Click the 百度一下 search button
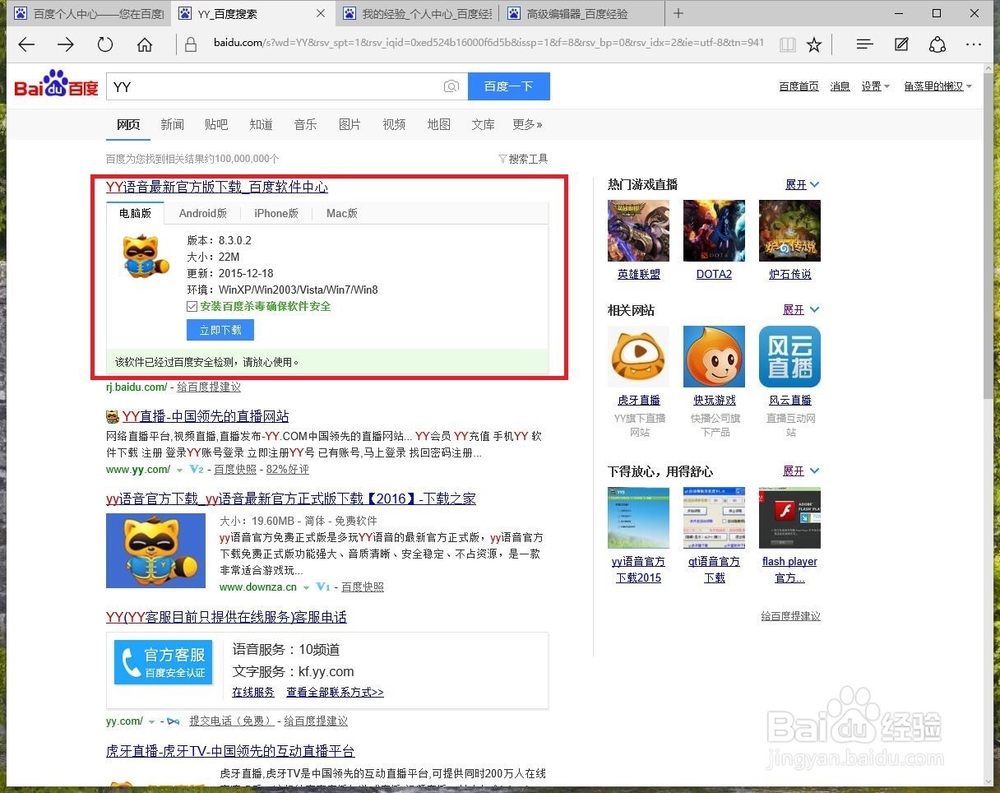This screenshot has width=1000, height=793. [x=509, y=86]
